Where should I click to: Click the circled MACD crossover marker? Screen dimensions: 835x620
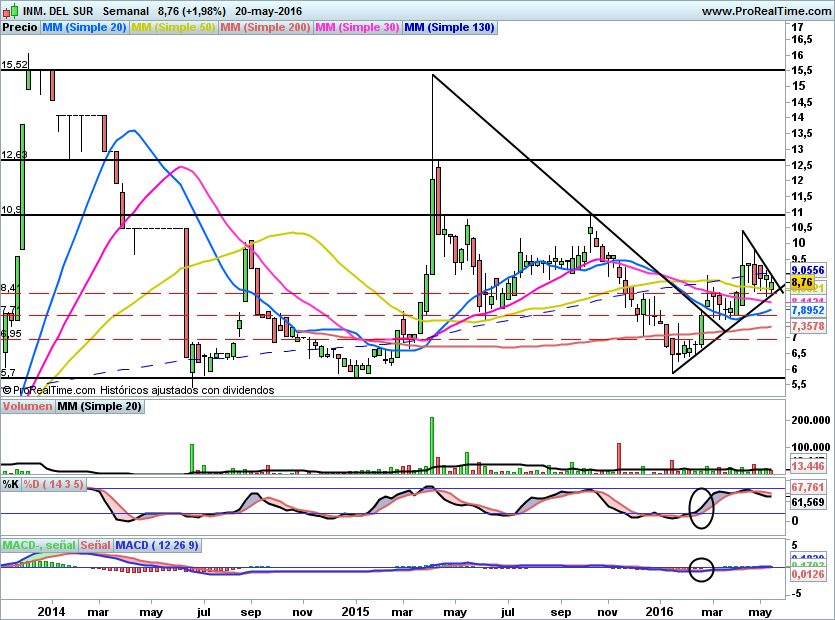coord(702,570)
